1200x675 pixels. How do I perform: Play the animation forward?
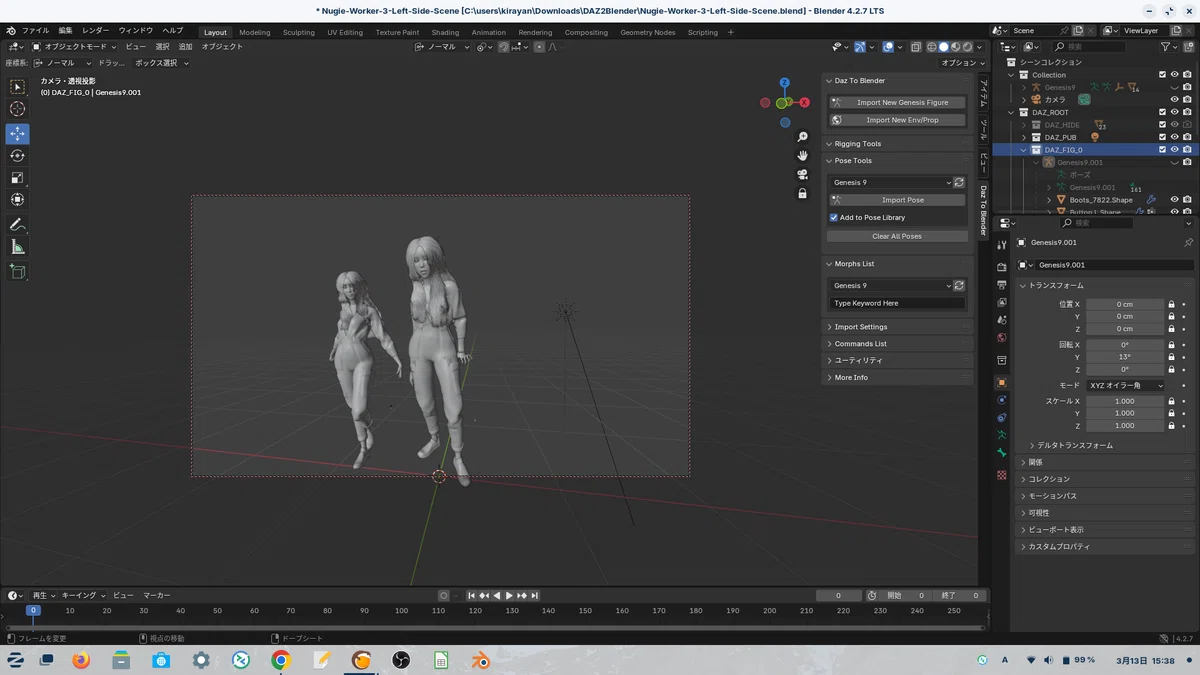509,595
